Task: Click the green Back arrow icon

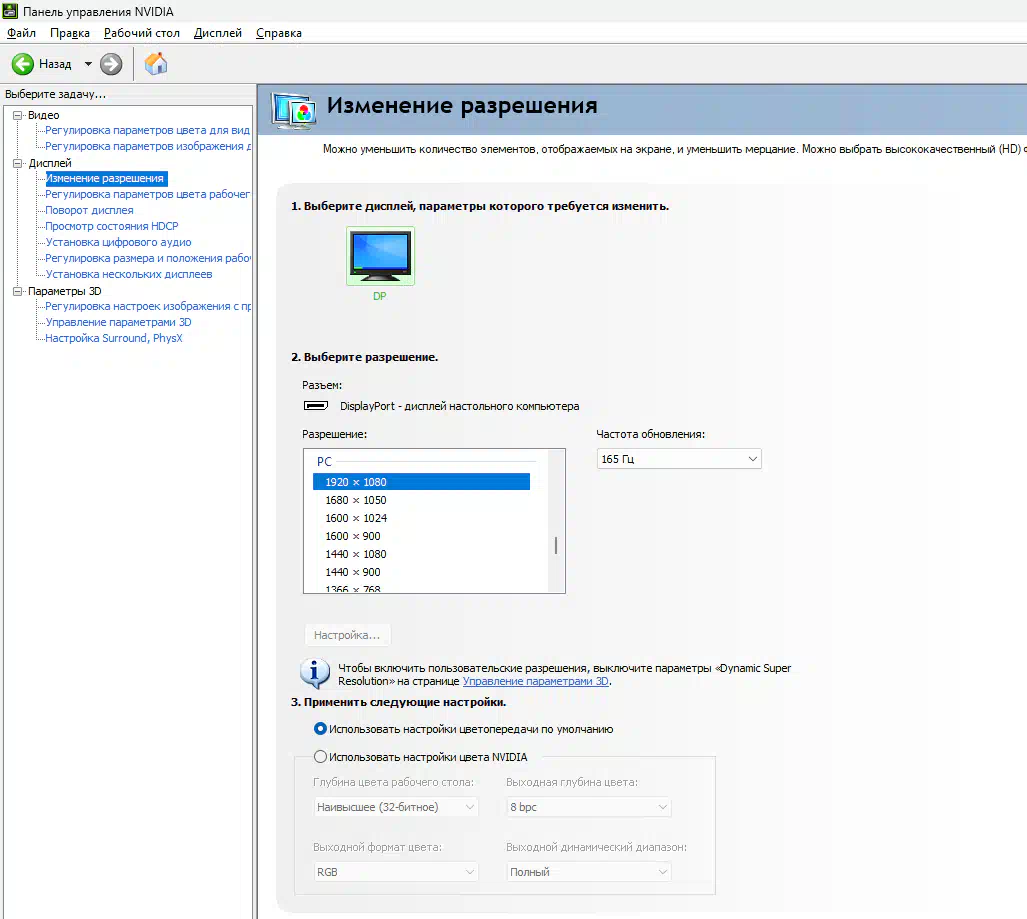Action: (x=23, y=64)
